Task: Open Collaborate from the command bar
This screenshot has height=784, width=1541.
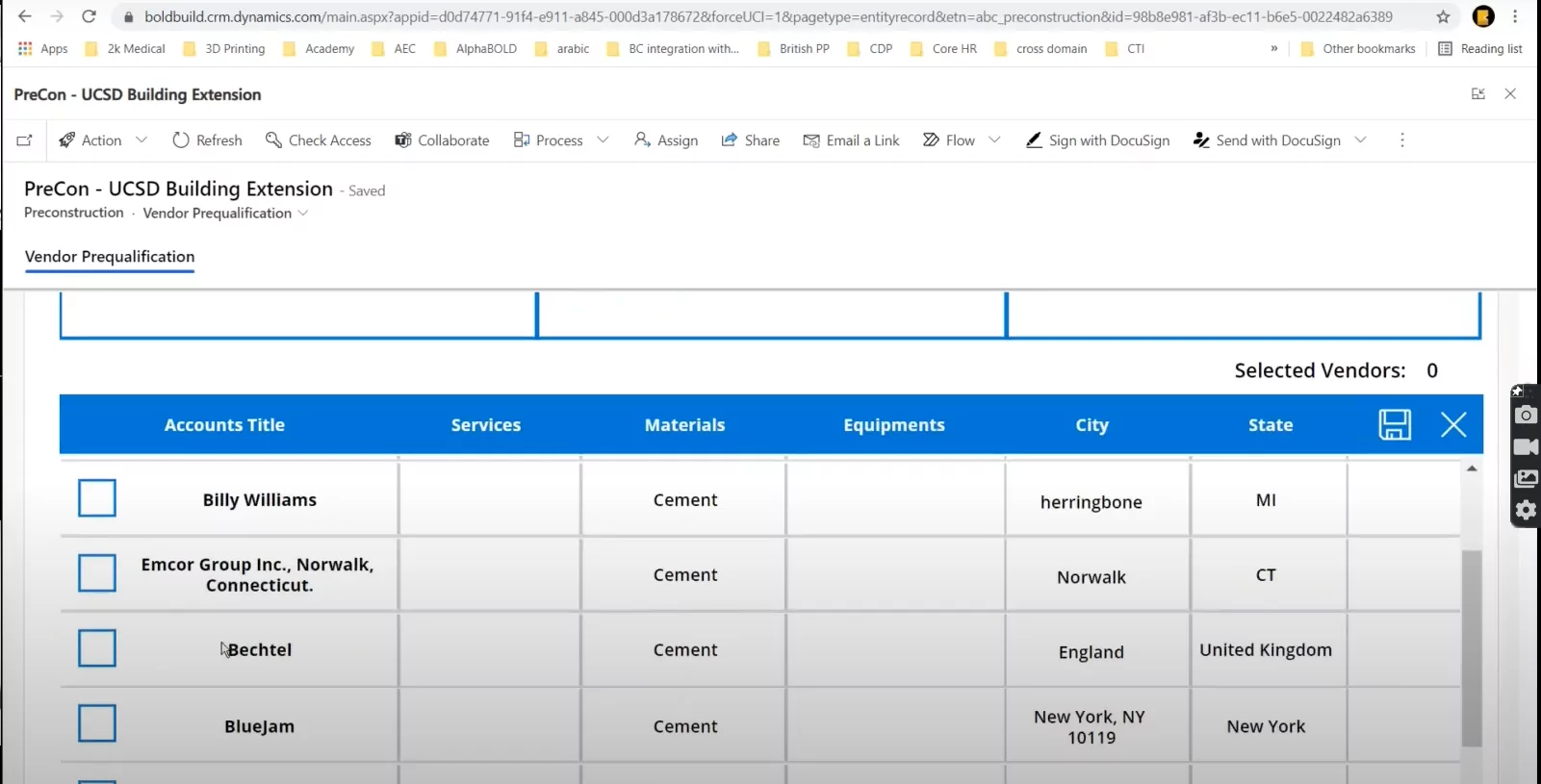Action: [x=442, y=140]
